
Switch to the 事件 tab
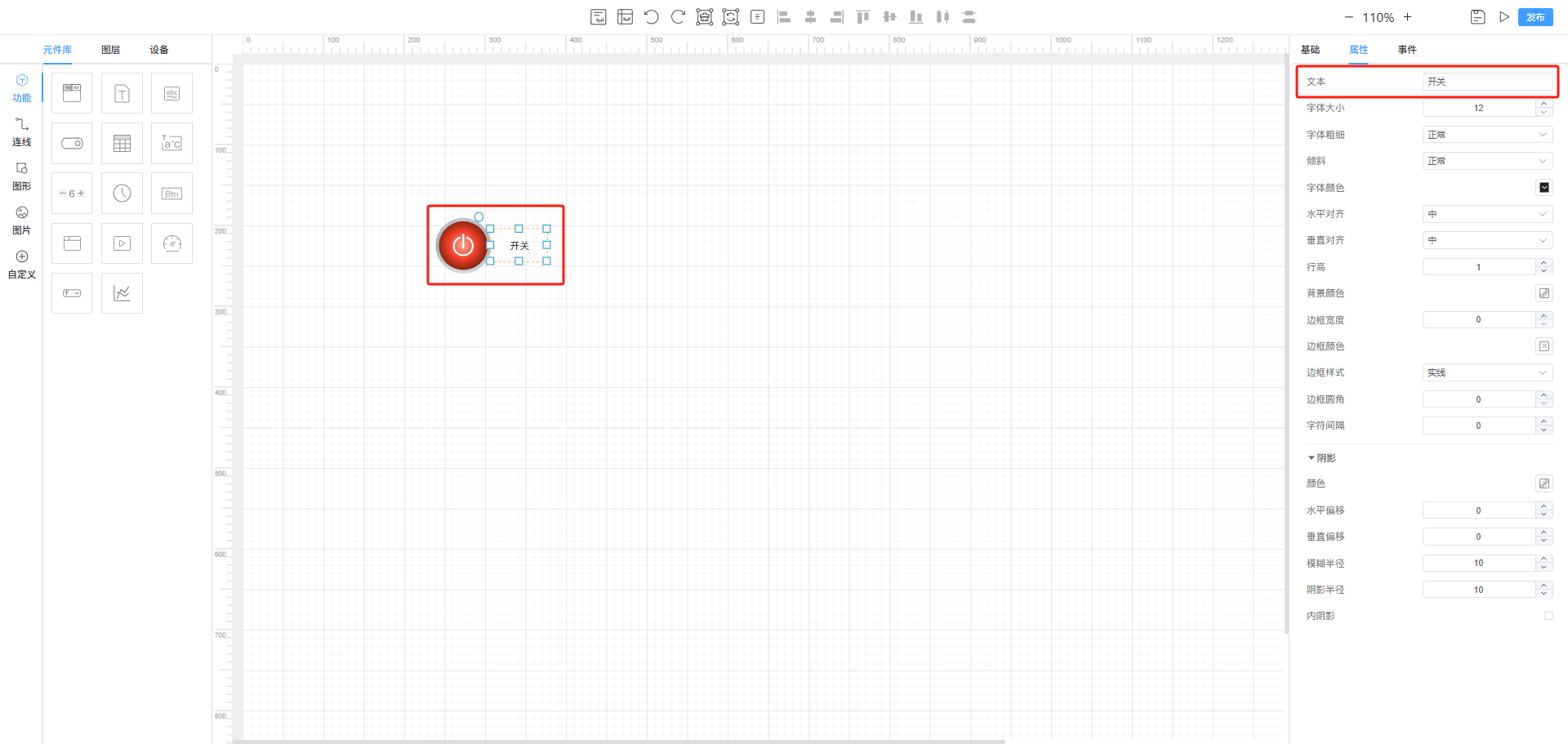click(1406, 50)
